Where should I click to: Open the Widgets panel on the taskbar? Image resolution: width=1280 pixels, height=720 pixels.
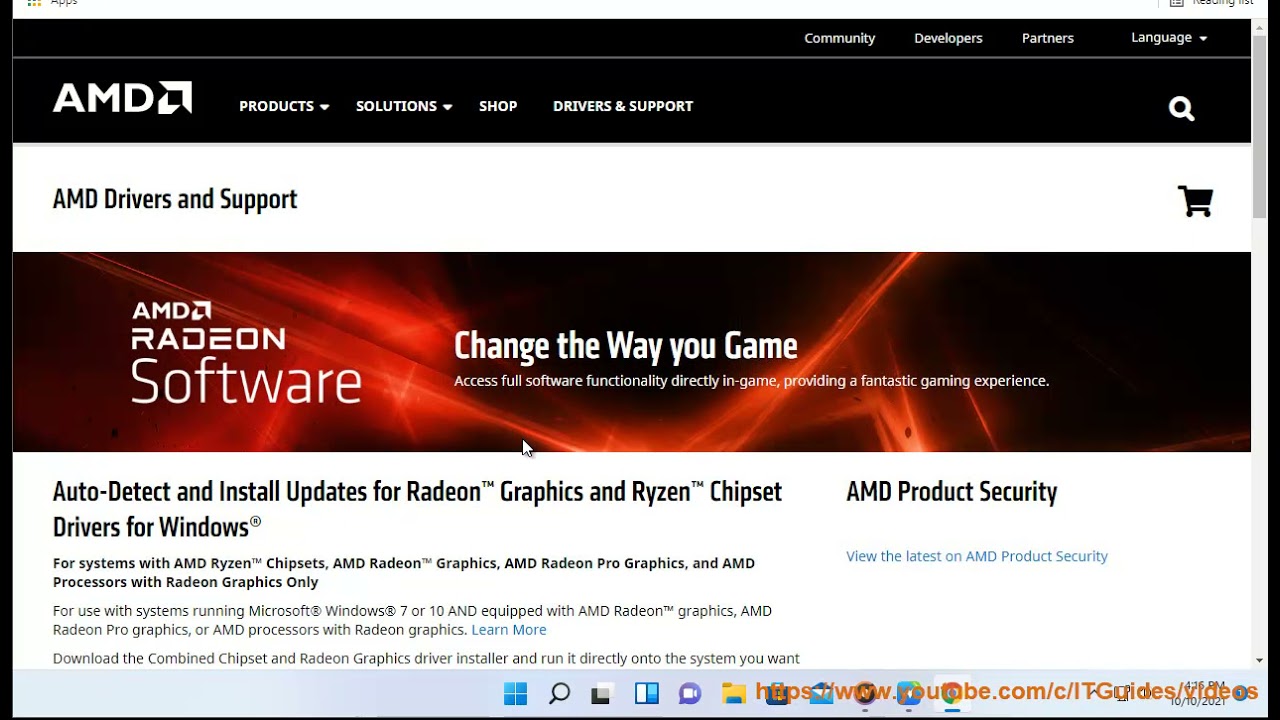pos(647,694)
